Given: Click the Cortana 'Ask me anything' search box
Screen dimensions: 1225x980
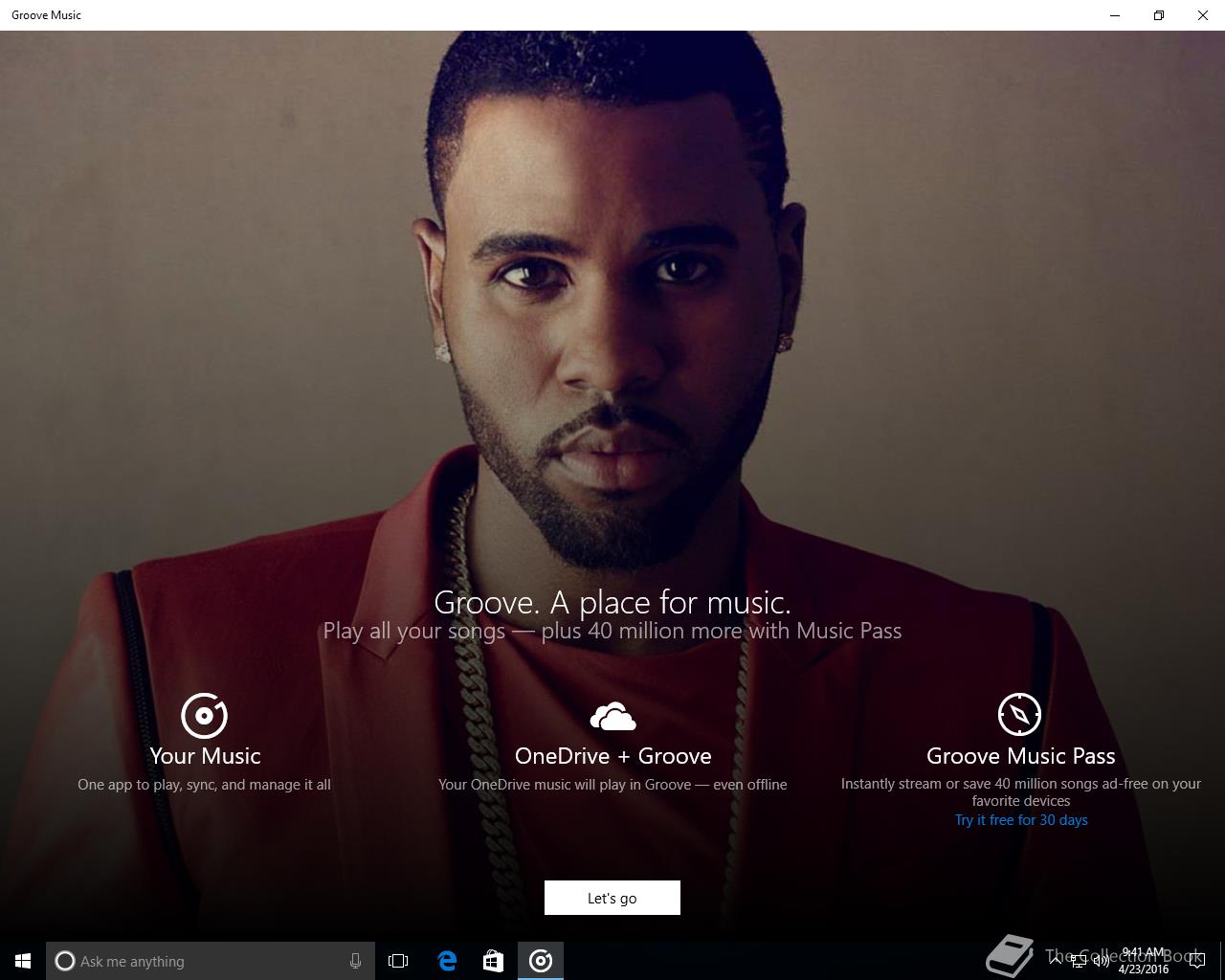Looking at the screenshot, I should click(211, 961).
